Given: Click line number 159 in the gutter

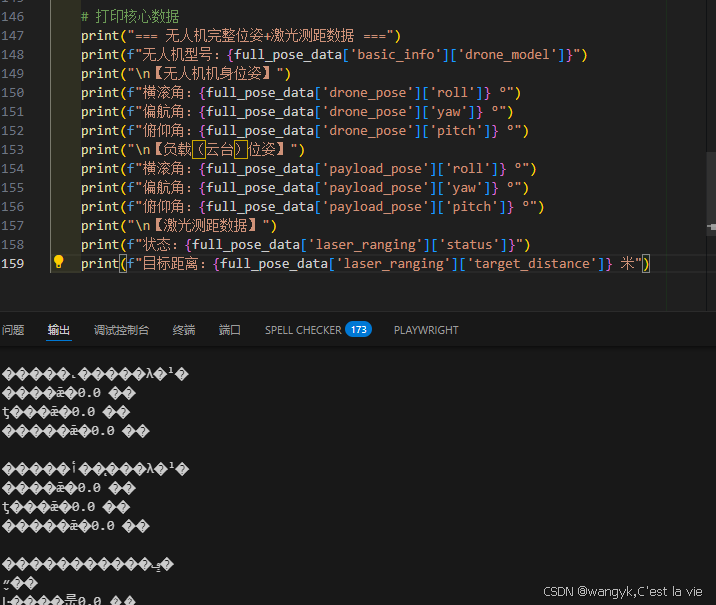Looking at the screenshot, I should 13,263.
